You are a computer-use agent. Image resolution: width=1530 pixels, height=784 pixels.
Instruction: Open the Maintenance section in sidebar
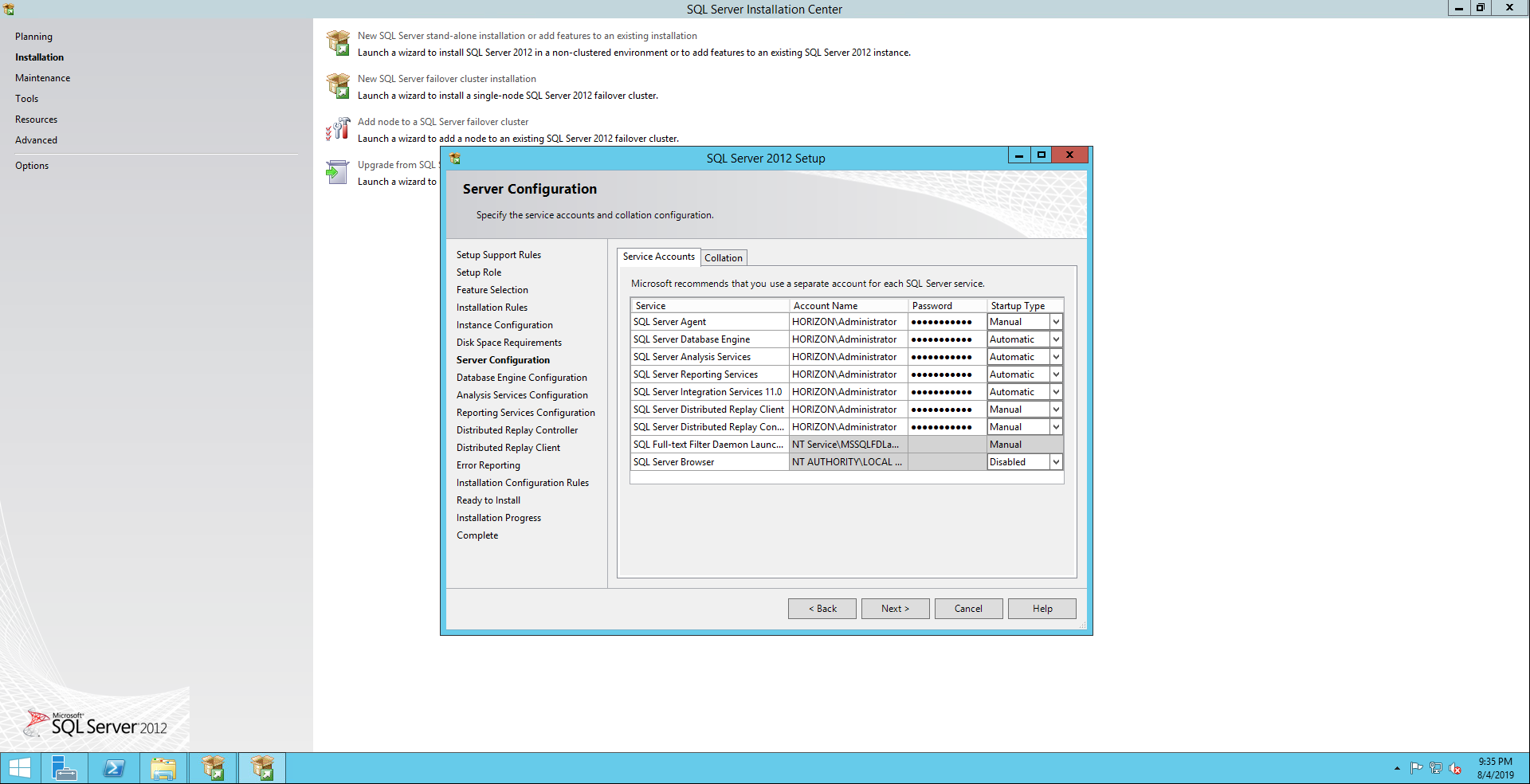(42, 78)
